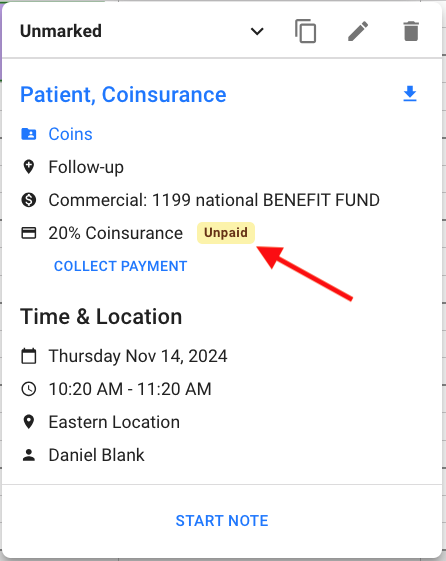Click the credit card coinsurance icon
Screen dimensions: 446x561
(29, 233)
